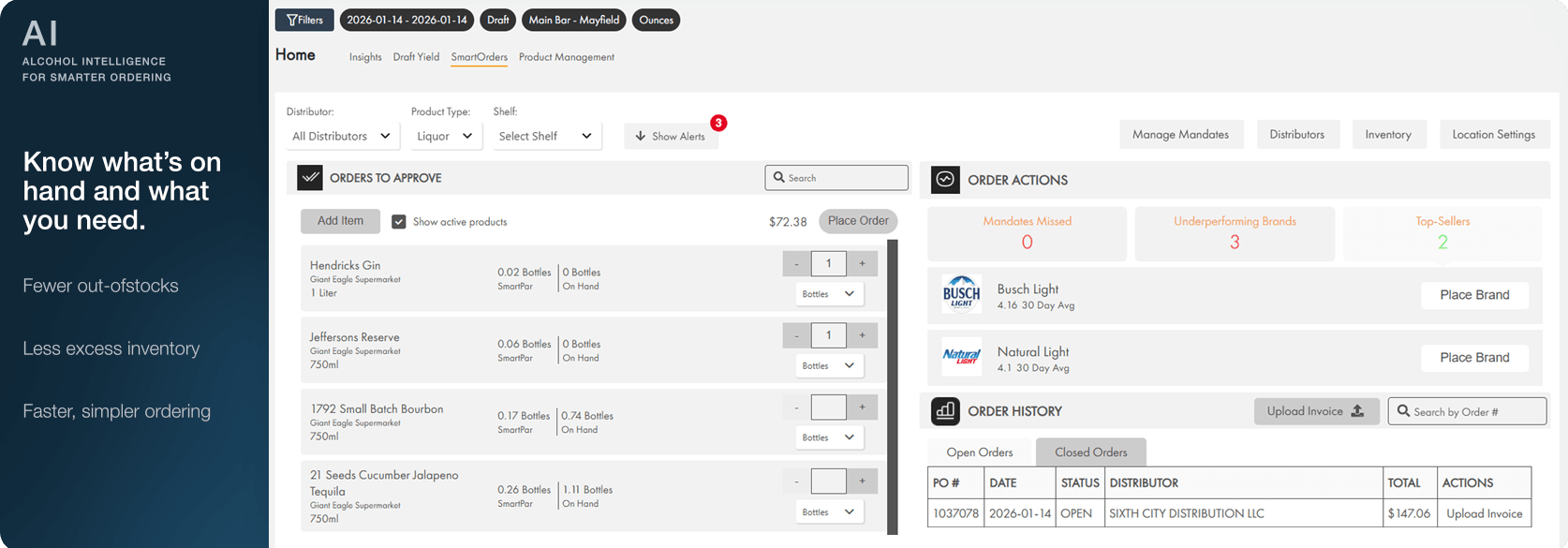Place Brand for Busch Light

[x=1474, y=295]
